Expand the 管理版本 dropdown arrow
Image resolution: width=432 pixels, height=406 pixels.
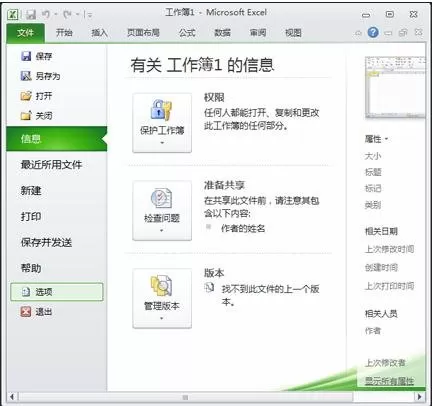pyautogui.click(x=162, y=318)
